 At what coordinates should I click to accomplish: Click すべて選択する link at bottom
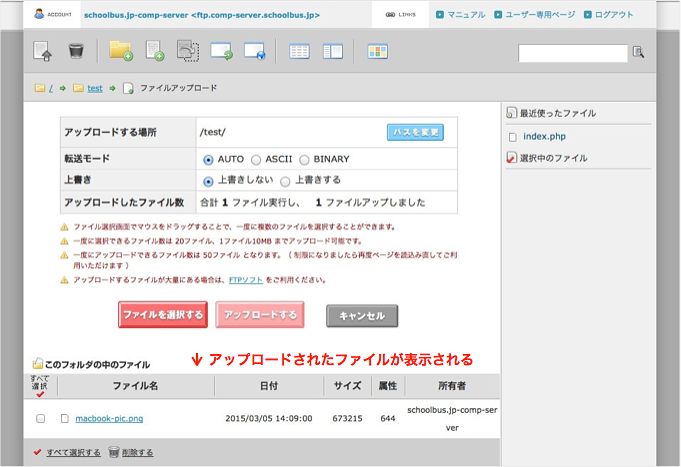click(x=73, y=452)
